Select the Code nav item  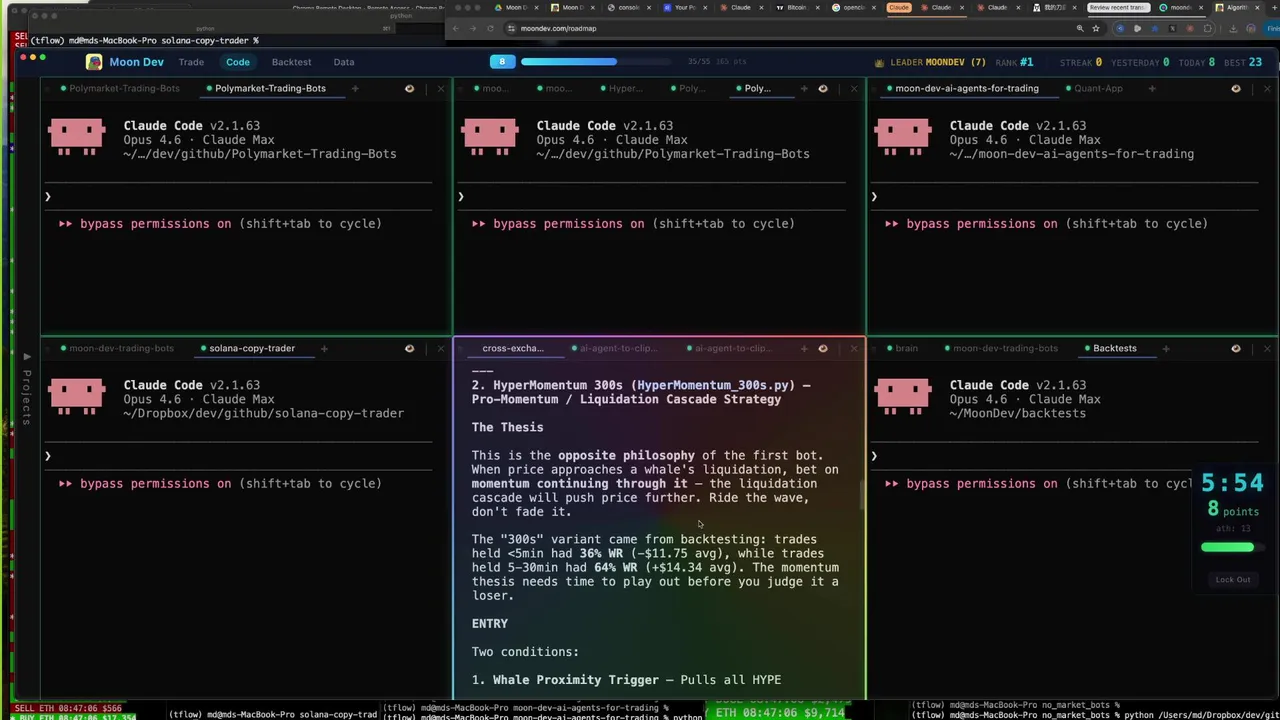[238, 62]
